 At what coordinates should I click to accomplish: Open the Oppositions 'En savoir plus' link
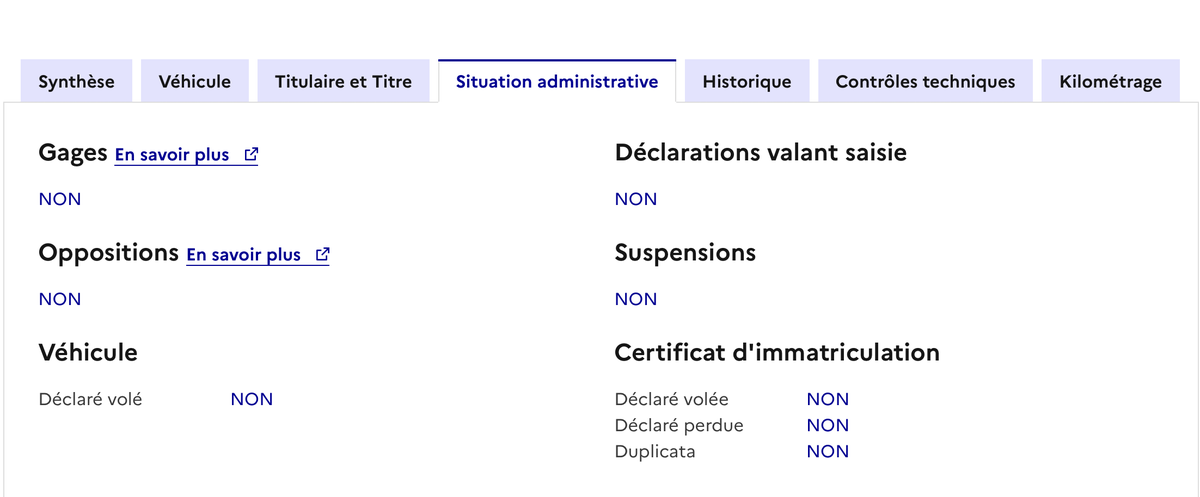pyautogui.click(x=244, y=255)
